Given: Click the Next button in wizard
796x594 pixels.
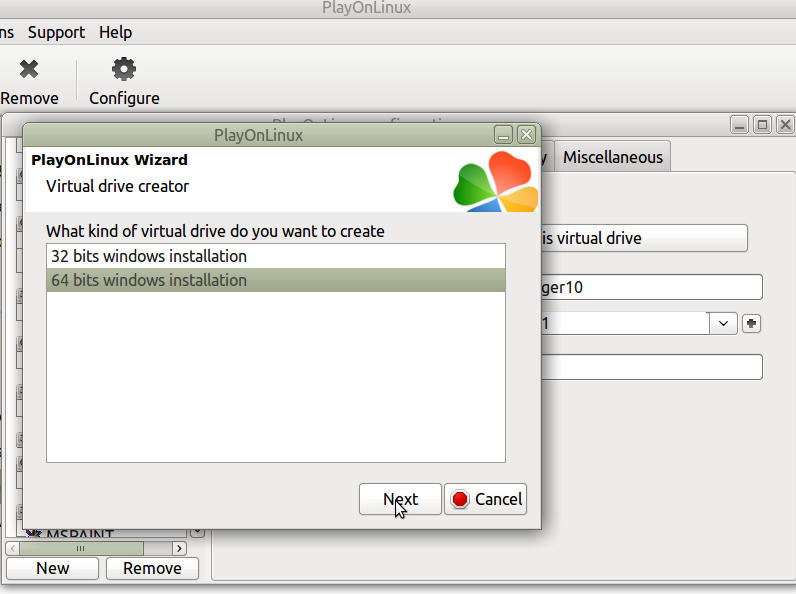Looking at the screenshot, I should 400,499.
